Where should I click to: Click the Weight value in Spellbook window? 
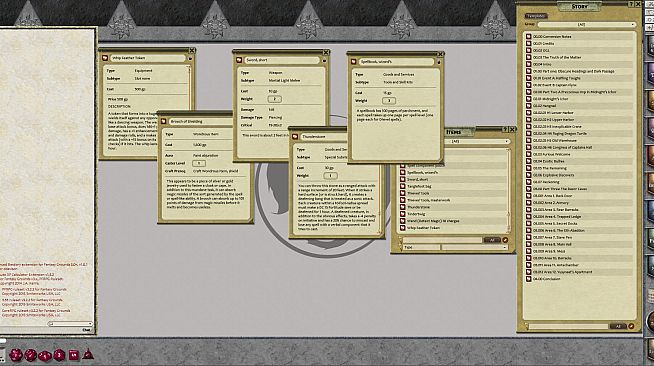click(389, 100)
